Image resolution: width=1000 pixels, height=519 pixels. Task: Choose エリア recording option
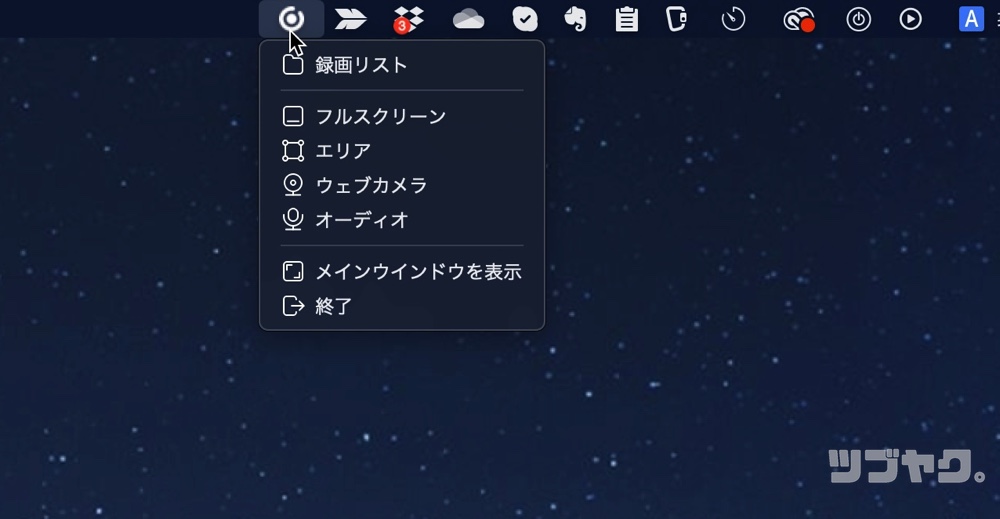point(402,150)
